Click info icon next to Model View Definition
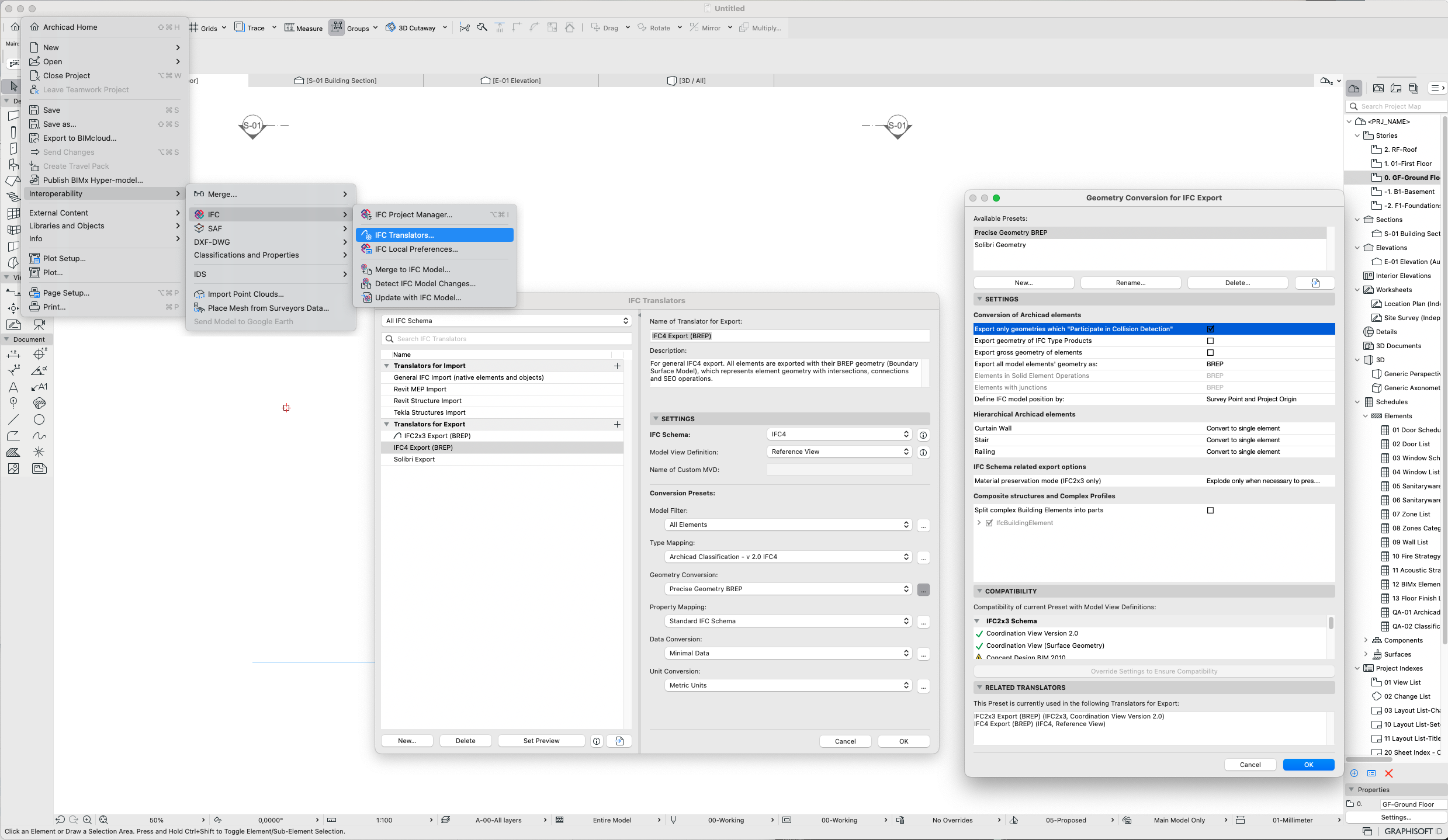The height and width of the screenshot is (840, 1448). point(923,452)
